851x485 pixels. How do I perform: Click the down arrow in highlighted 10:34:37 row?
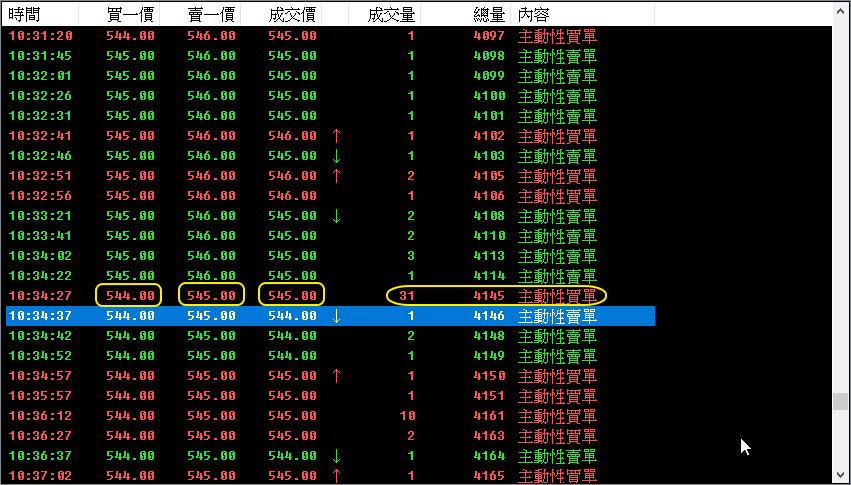click(x=336, y=316)
